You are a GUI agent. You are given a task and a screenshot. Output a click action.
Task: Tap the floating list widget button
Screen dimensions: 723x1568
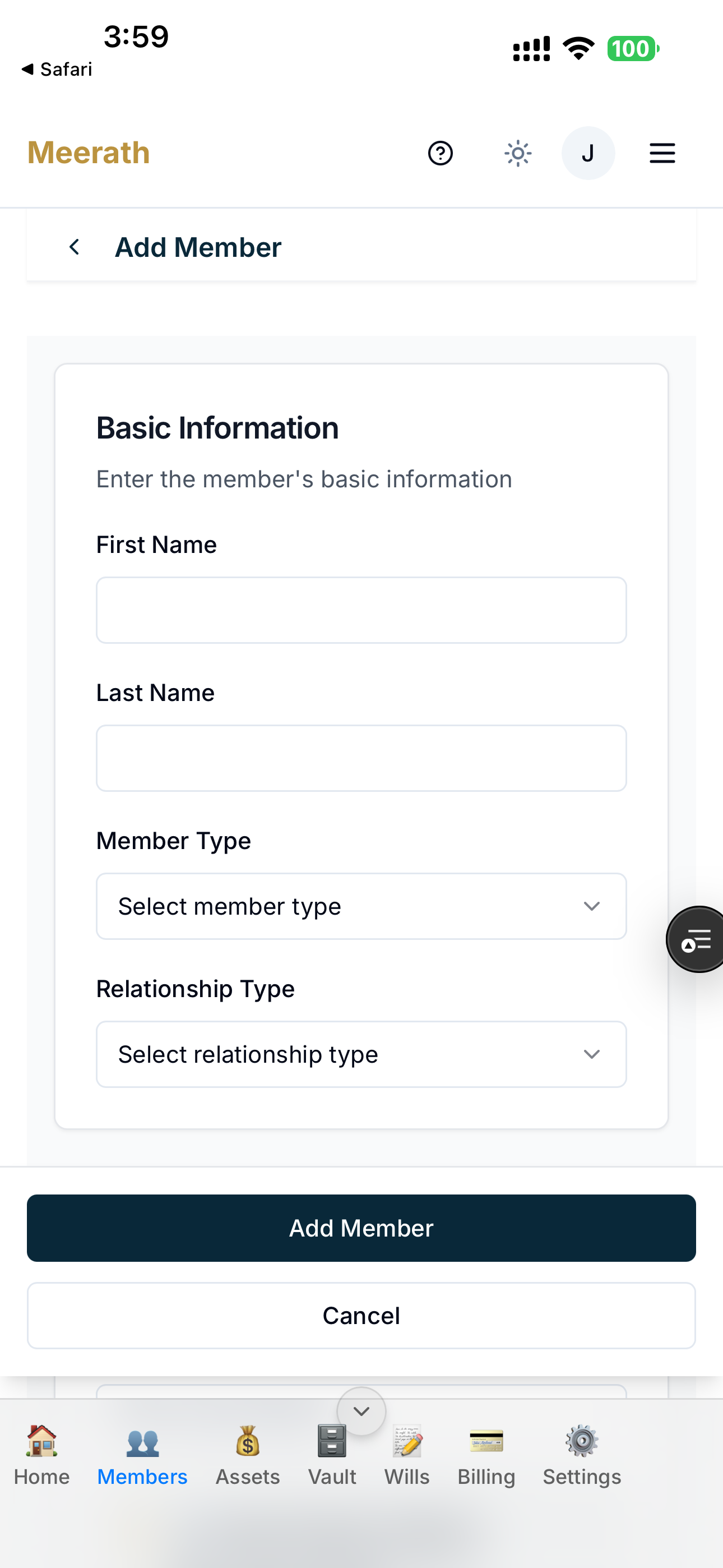[696, 939]
